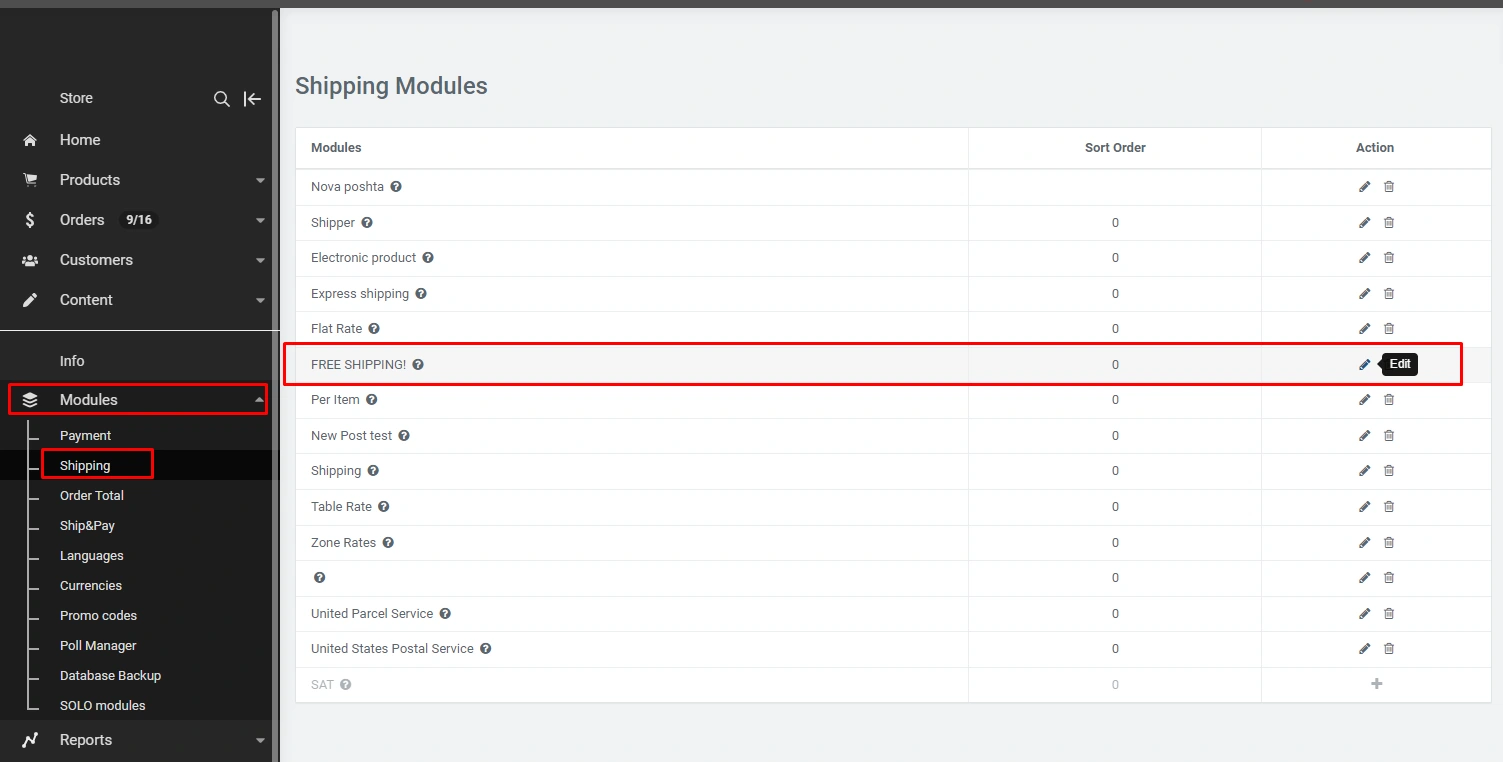Screen dimensions: 1503x762
Task: Edit the FREE SHIPPING! module
Action: (1364, 365)
